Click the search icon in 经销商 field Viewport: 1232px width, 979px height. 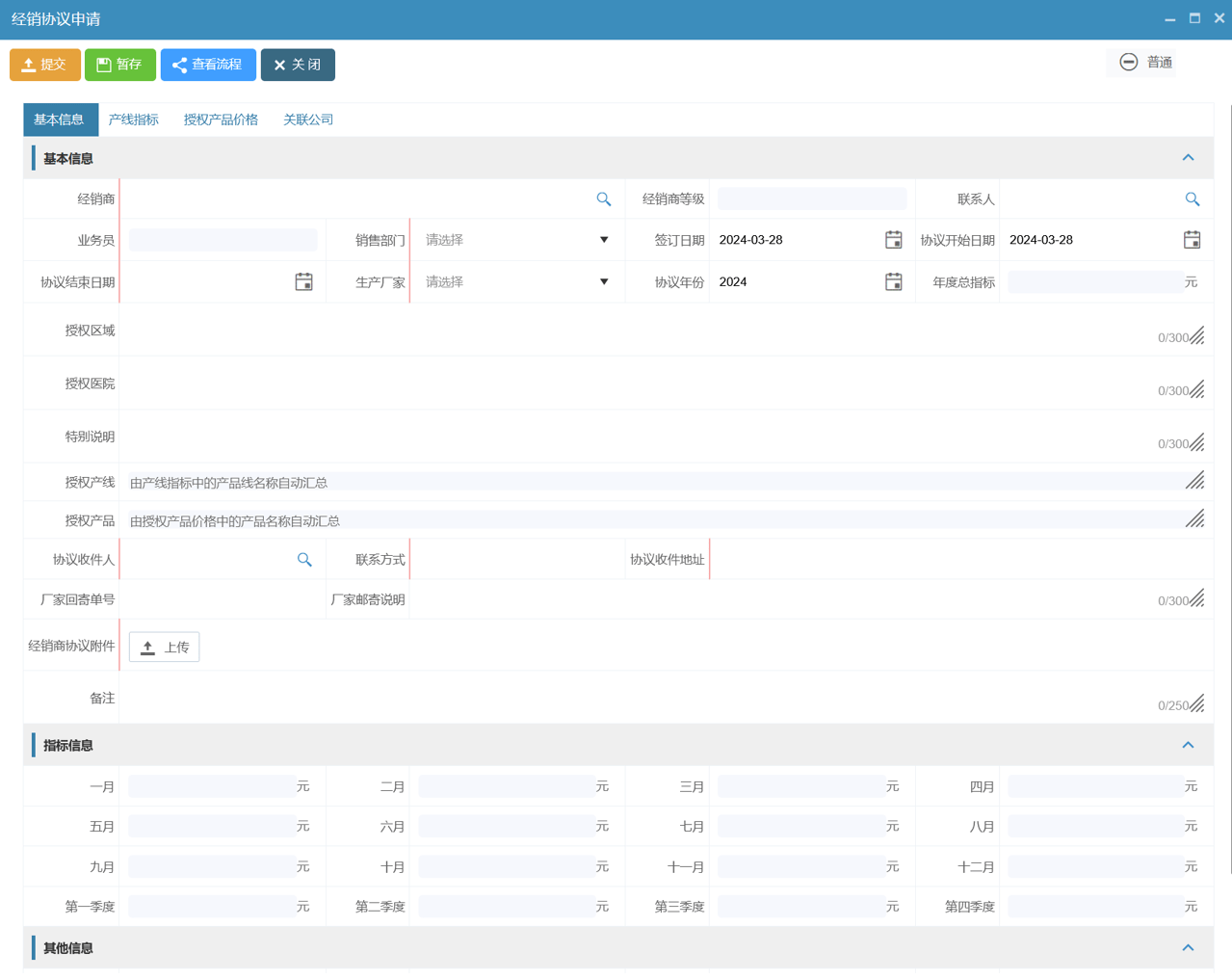point(603,199)
